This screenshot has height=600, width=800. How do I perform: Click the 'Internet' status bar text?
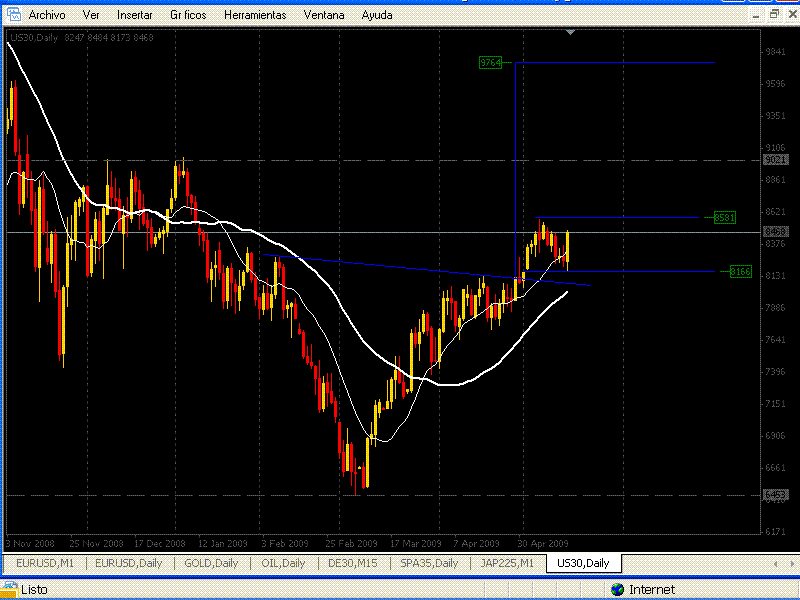(652, 589)
